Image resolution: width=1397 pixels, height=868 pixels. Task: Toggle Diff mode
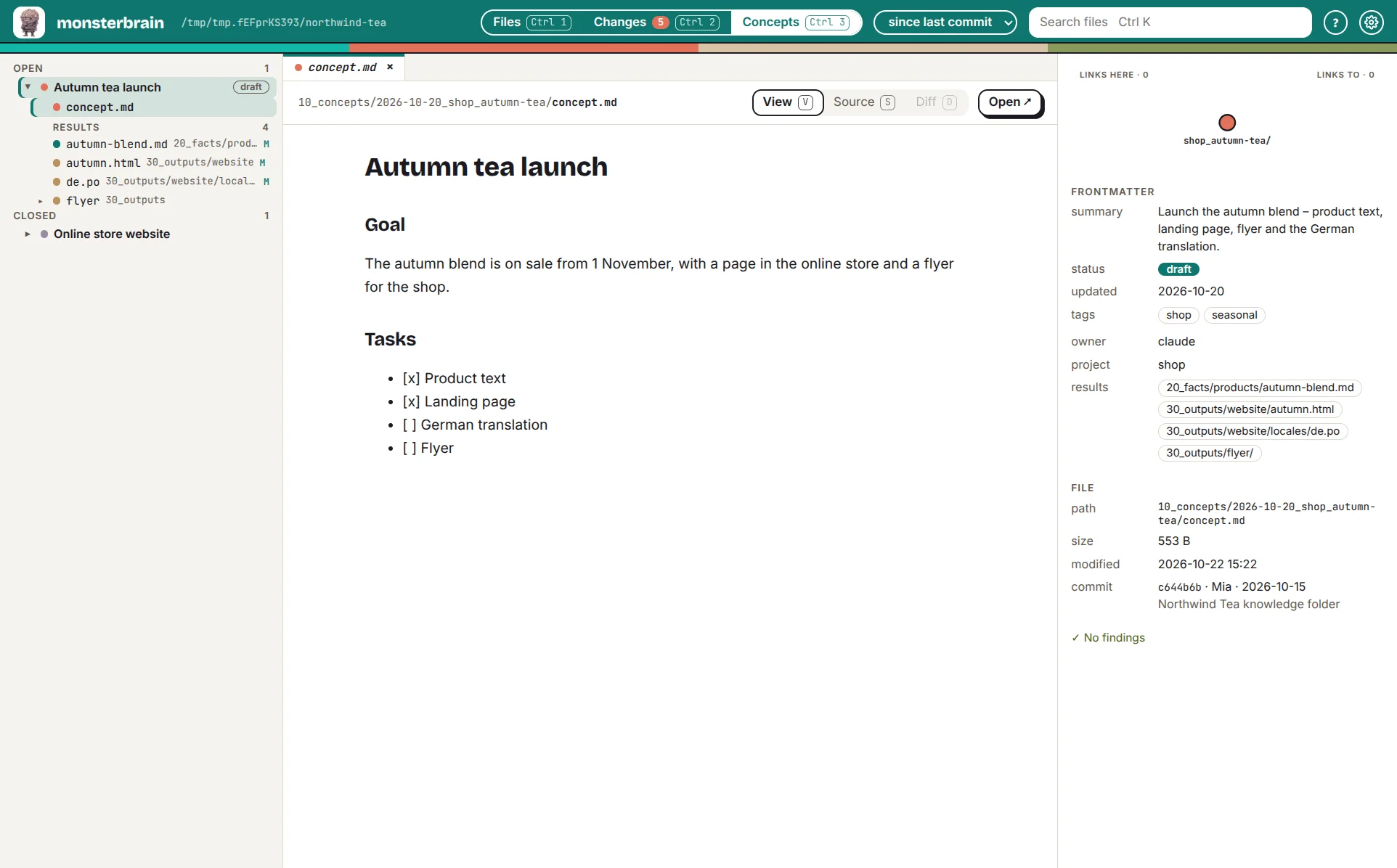tap(937, 102)
